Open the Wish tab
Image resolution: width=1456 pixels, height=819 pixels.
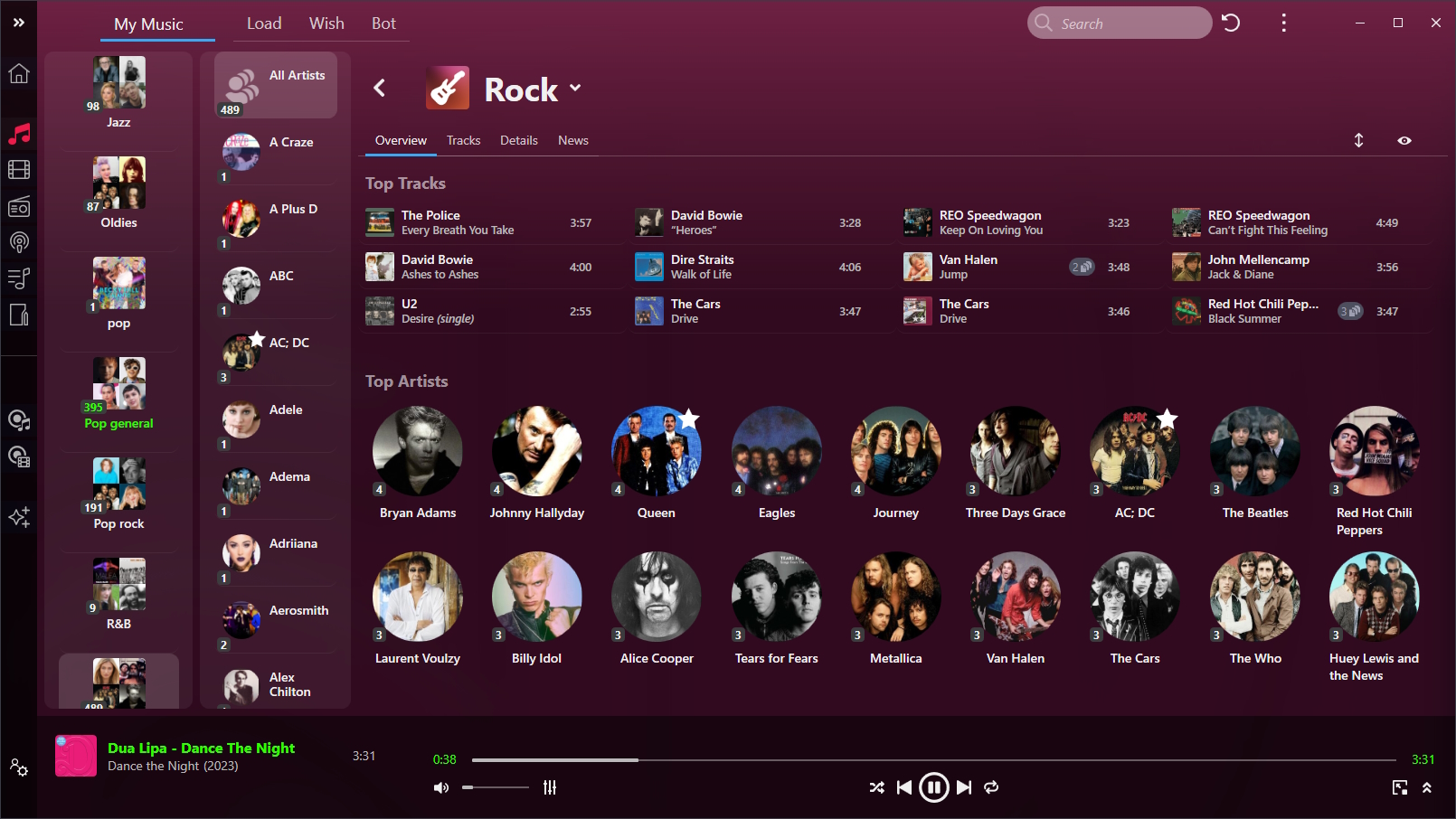click(x=326, y=24)
